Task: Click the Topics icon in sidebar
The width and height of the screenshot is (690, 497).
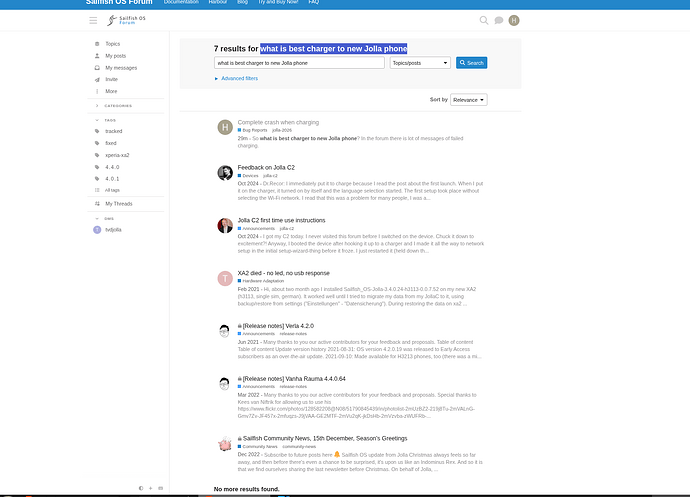Action: coord(97,44)
